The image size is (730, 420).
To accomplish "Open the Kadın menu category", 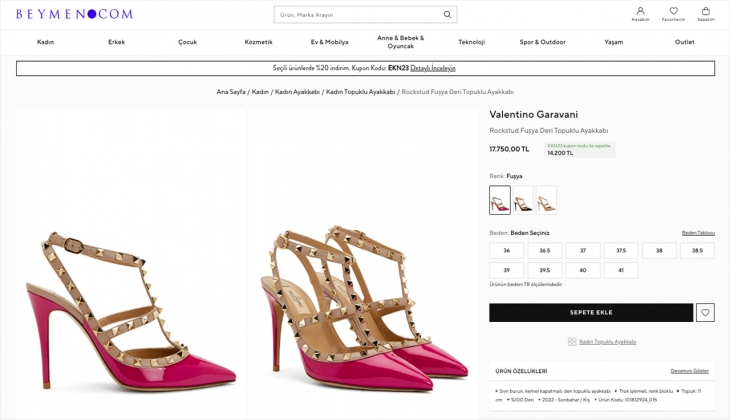I will point(45,42).
